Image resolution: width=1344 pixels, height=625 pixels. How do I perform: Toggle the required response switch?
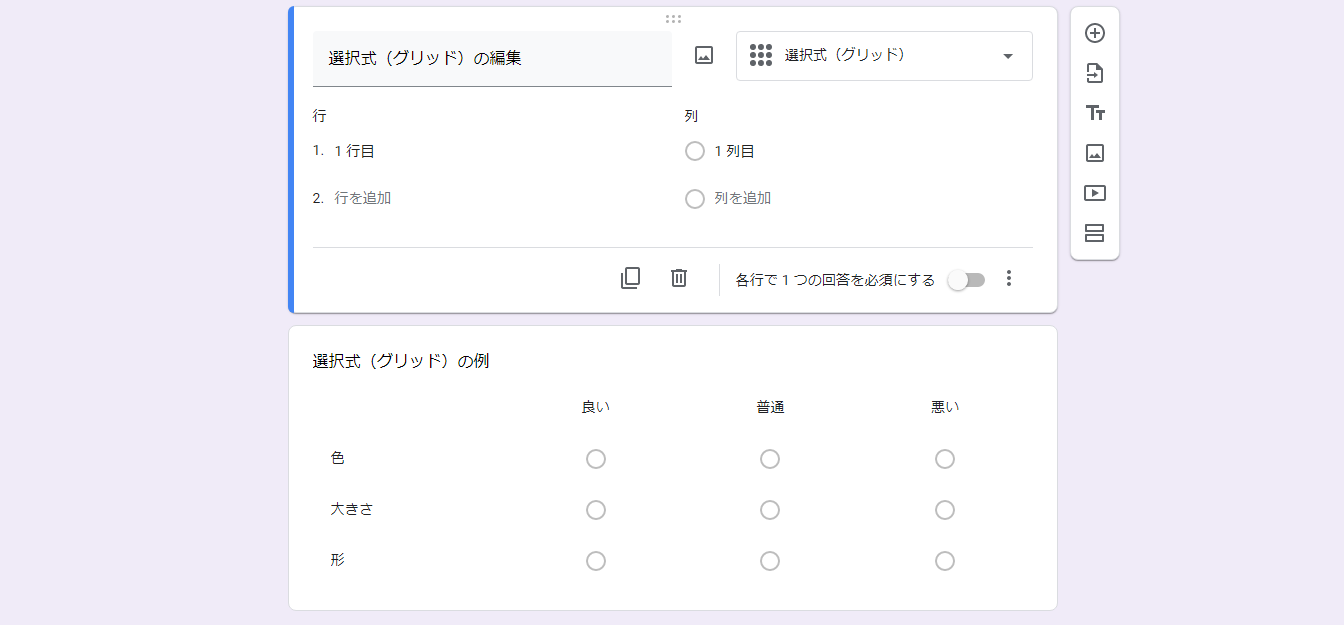tap(966, 280)
